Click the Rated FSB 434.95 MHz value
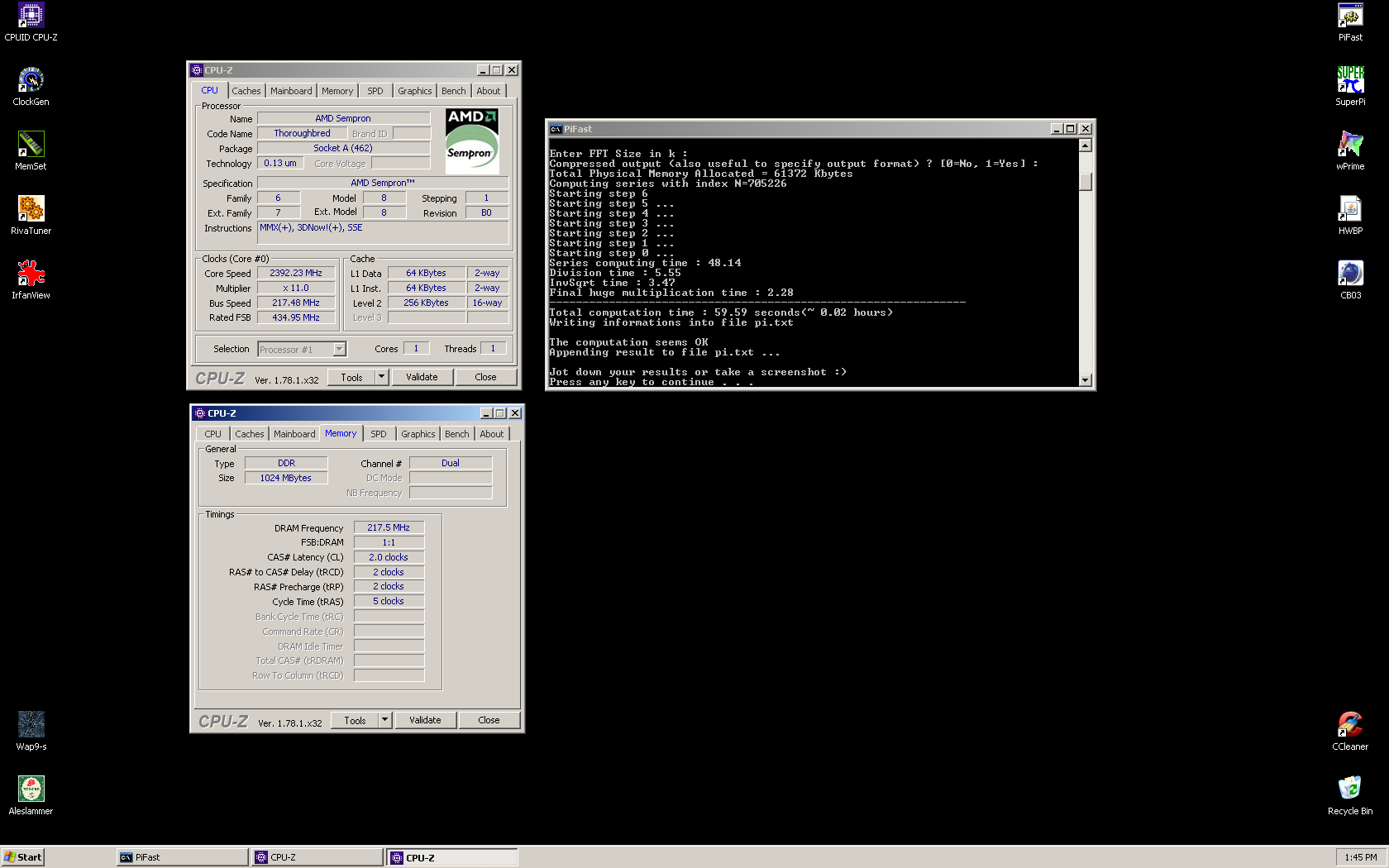1389x868 pixels. pyautogui.click(x=296, y=317)
